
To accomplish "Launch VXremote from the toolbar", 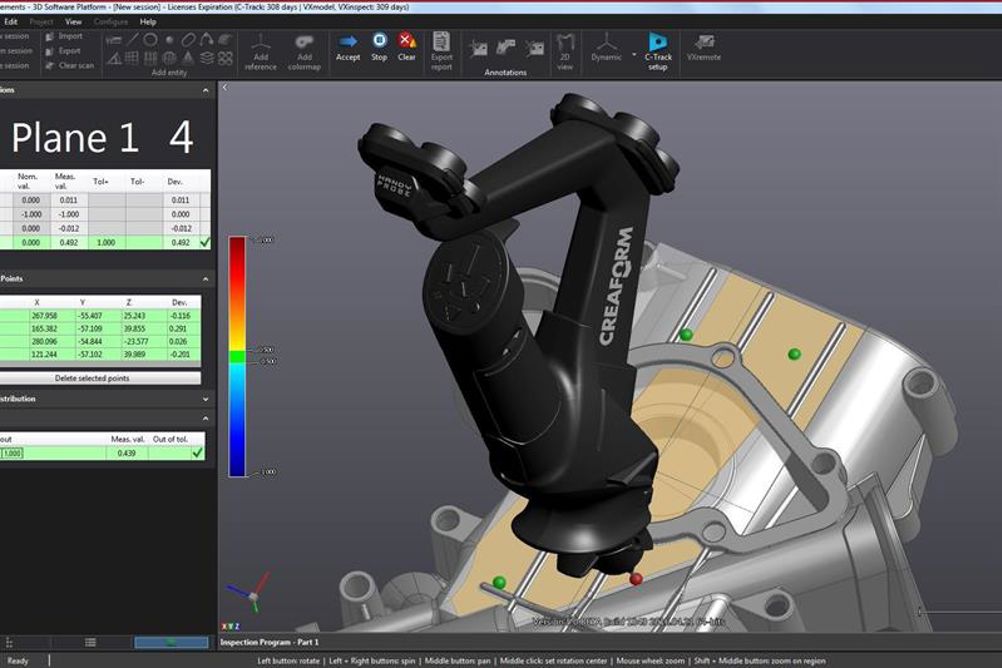I will coord(704,48).
